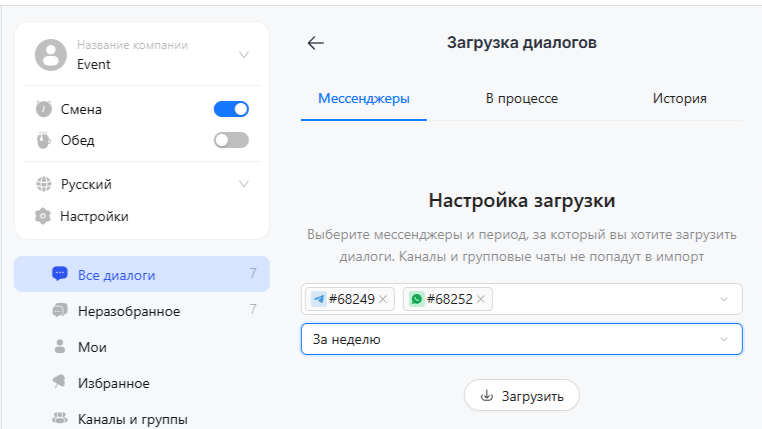Click the Избранное sidebar icon
This screenshot has height=429, width=762.
pyautogui.click(x=59, y=383)
